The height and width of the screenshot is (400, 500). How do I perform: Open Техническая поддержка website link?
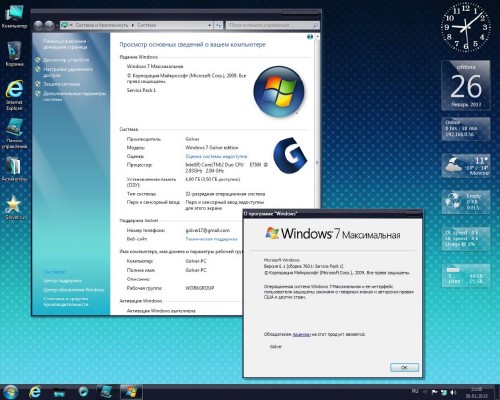click(211, 239)
